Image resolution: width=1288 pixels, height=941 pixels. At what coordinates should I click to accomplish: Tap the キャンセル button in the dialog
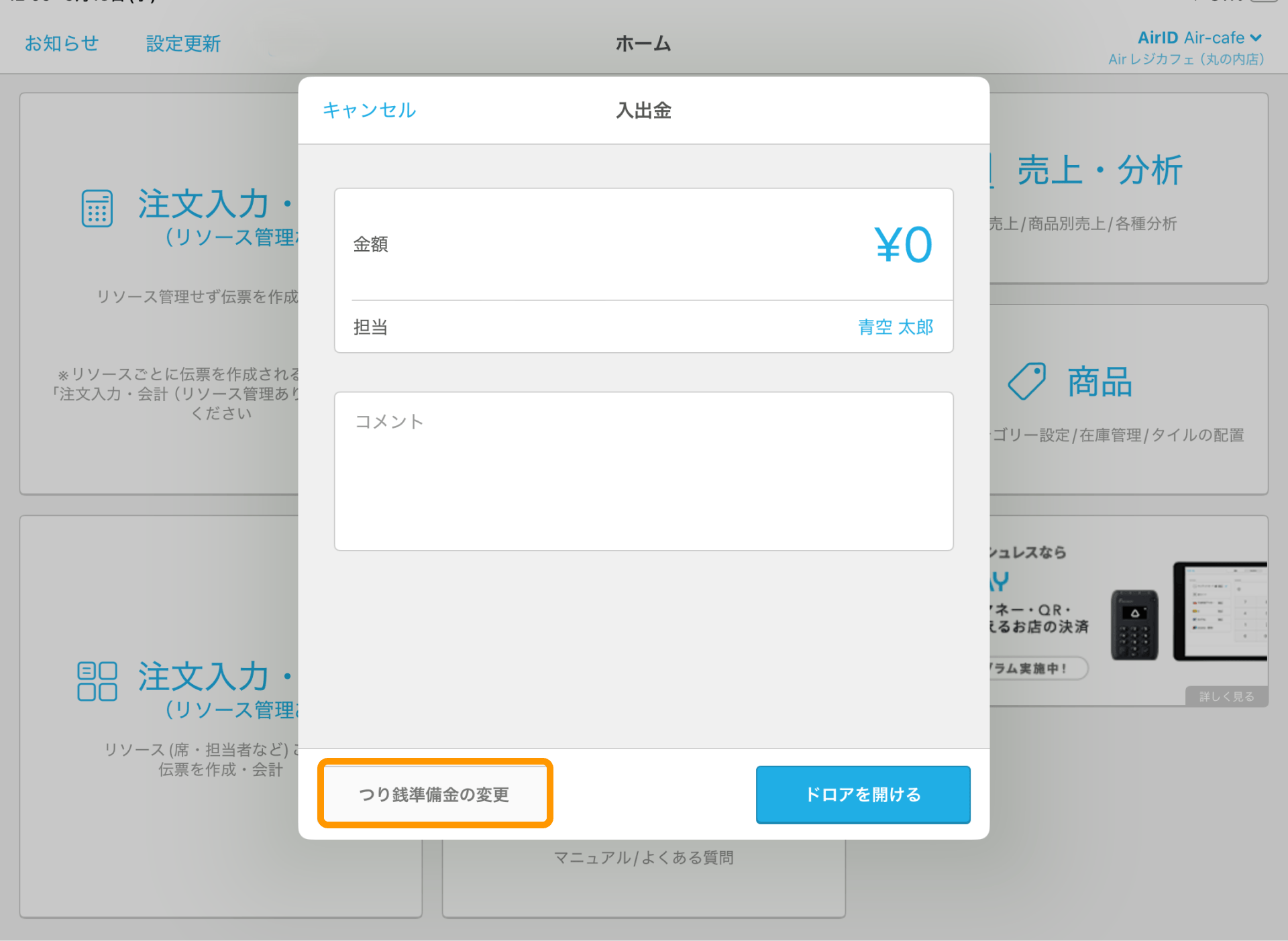point(369,110)
